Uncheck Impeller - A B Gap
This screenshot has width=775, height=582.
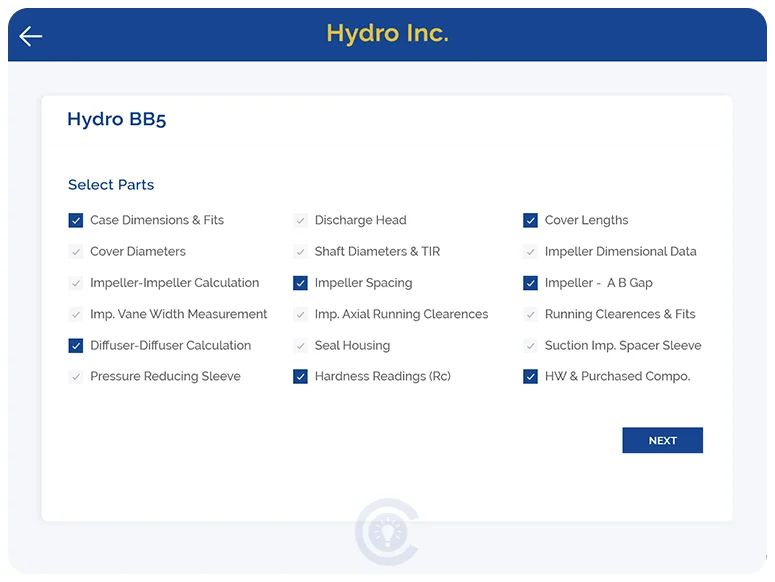point(531,283)
